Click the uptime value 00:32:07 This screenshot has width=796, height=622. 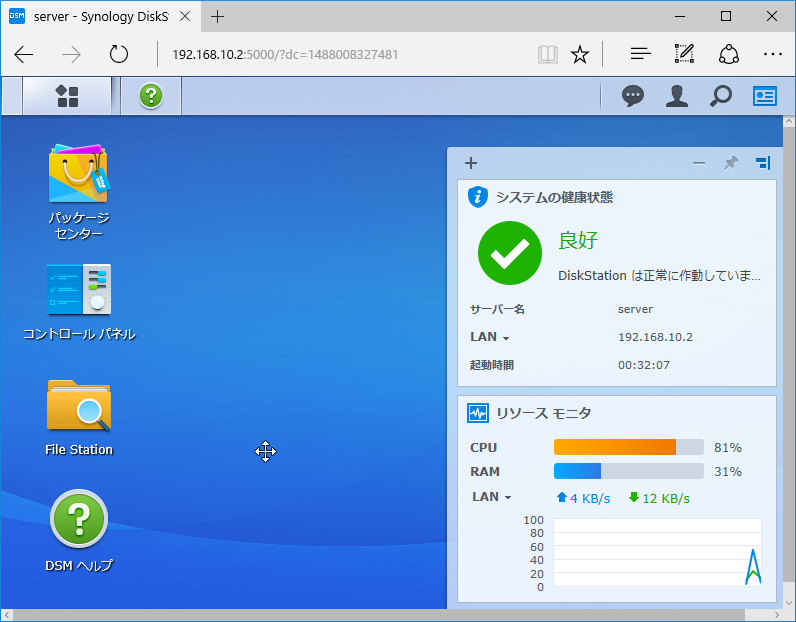coord(644,365)
